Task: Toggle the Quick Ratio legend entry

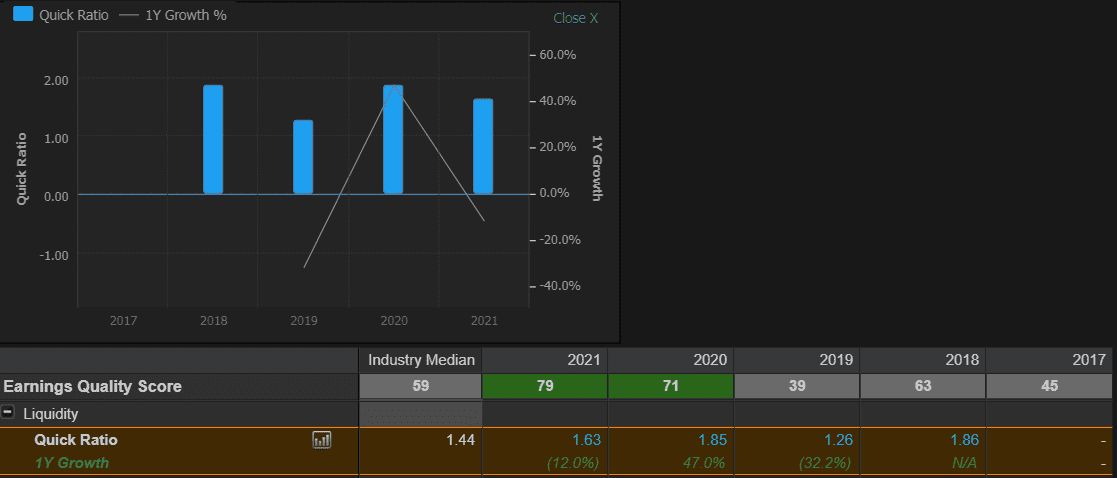Action: click(x=74, y=15)
